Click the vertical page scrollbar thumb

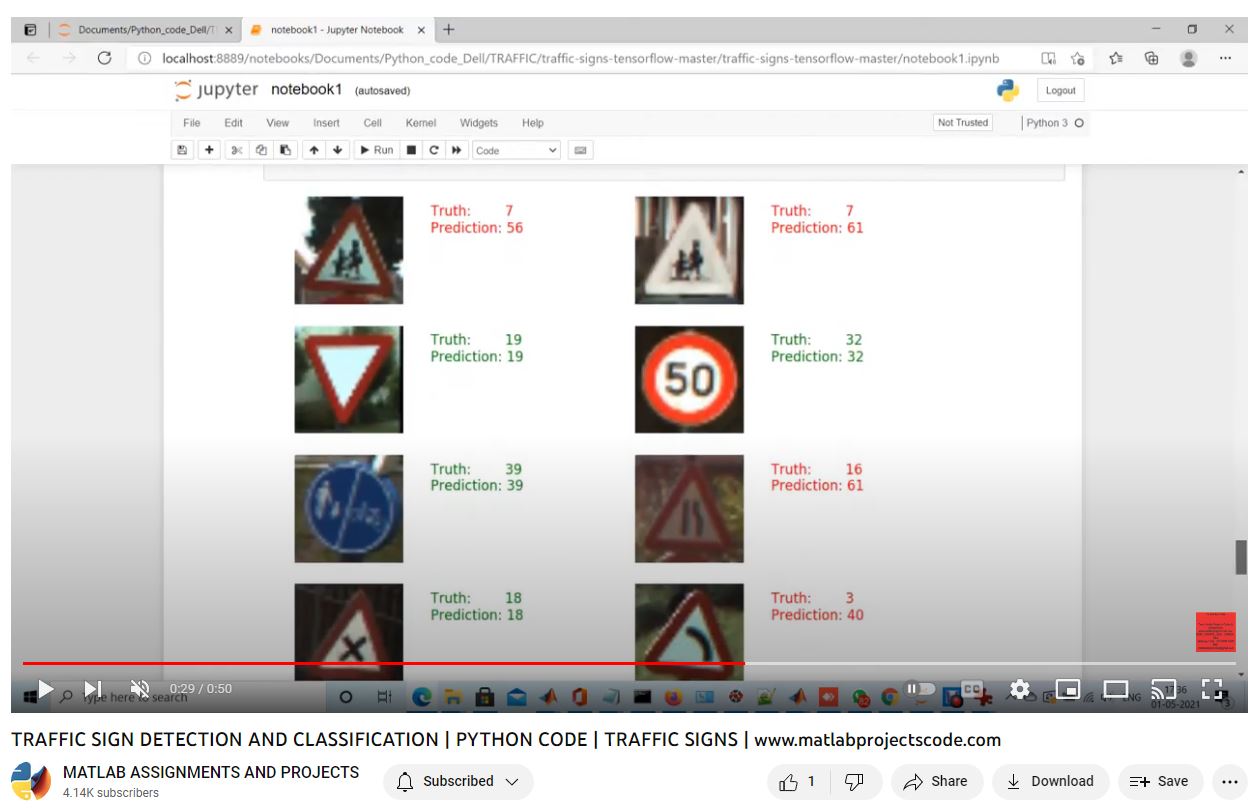[1241, 557]
